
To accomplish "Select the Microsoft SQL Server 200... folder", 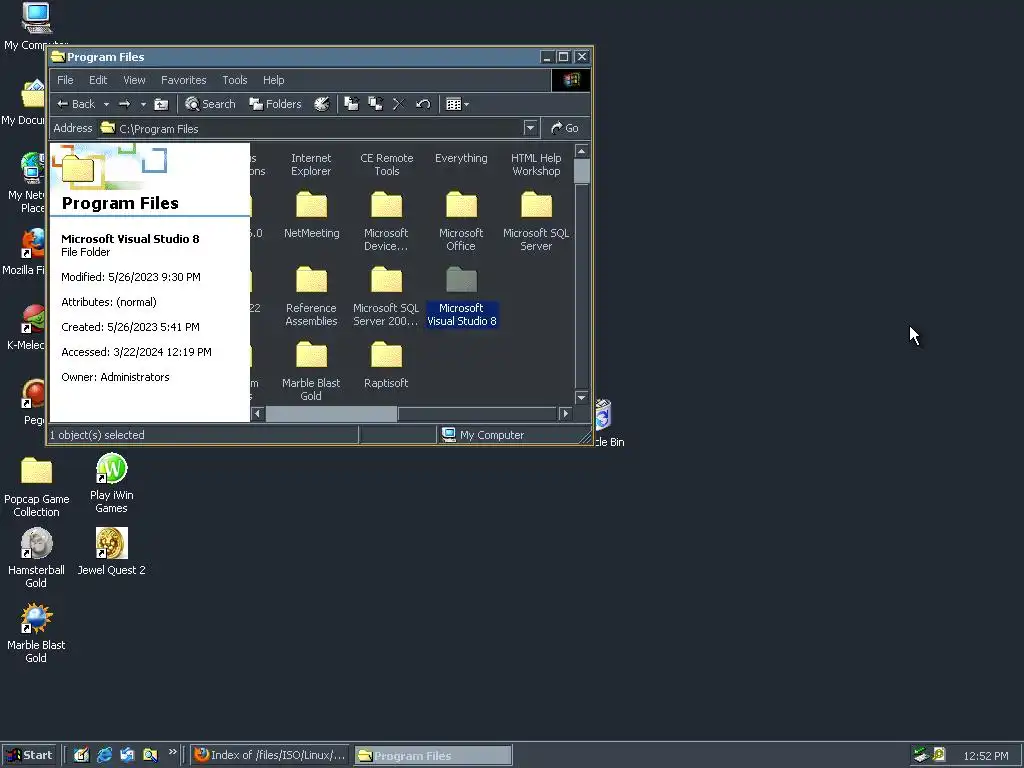I will click(386, 296).
